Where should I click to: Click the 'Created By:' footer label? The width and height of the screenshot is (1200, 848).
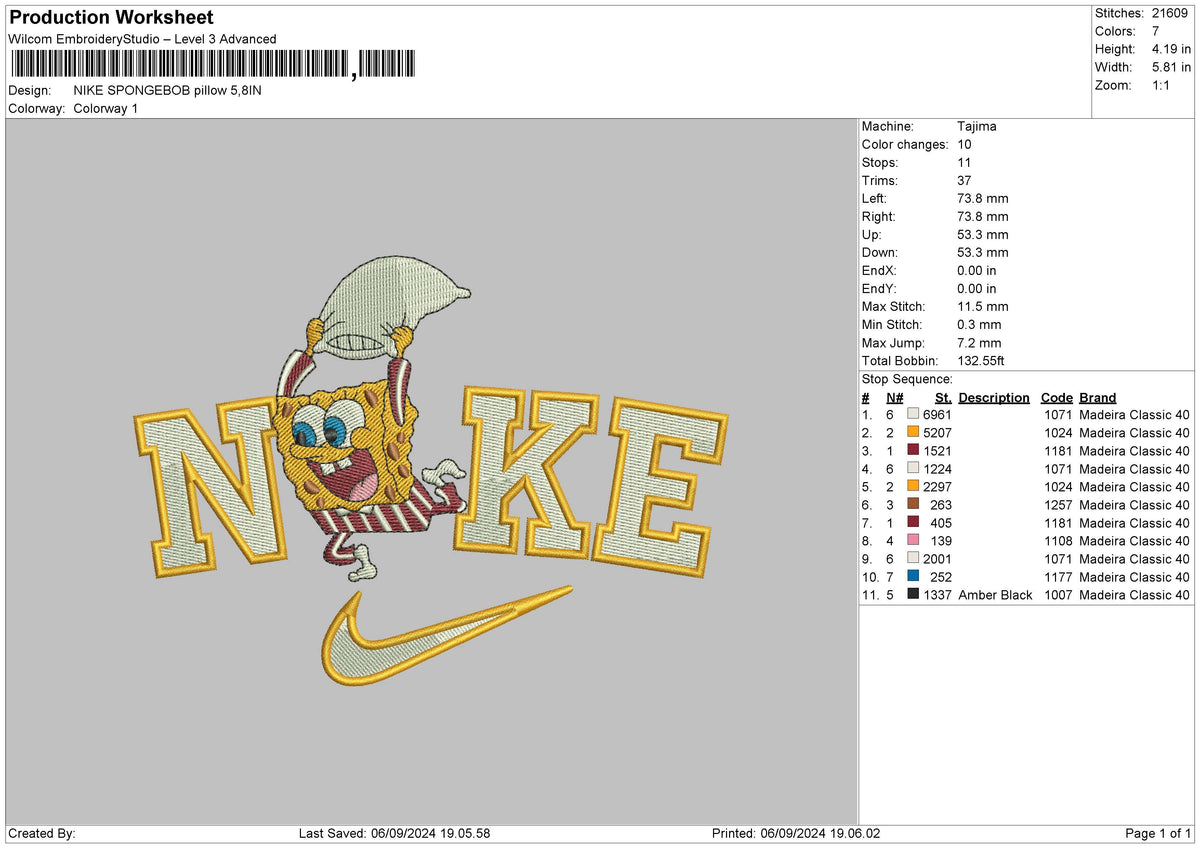tap(42, 834)
